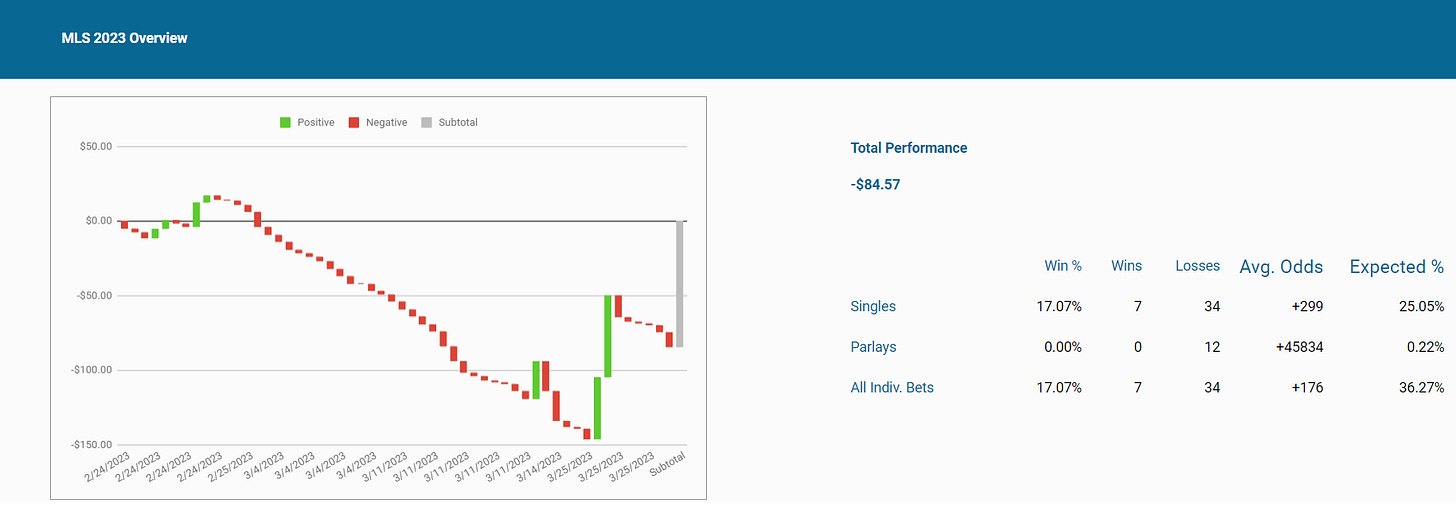Select the +299 average odds value
The image size is (1456, 519).
(1306, 306)
